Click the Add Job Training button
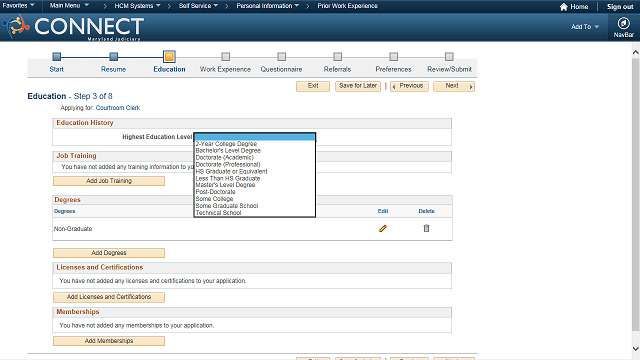Viewport: 640px width, 360px height. [x=109, y=181]
